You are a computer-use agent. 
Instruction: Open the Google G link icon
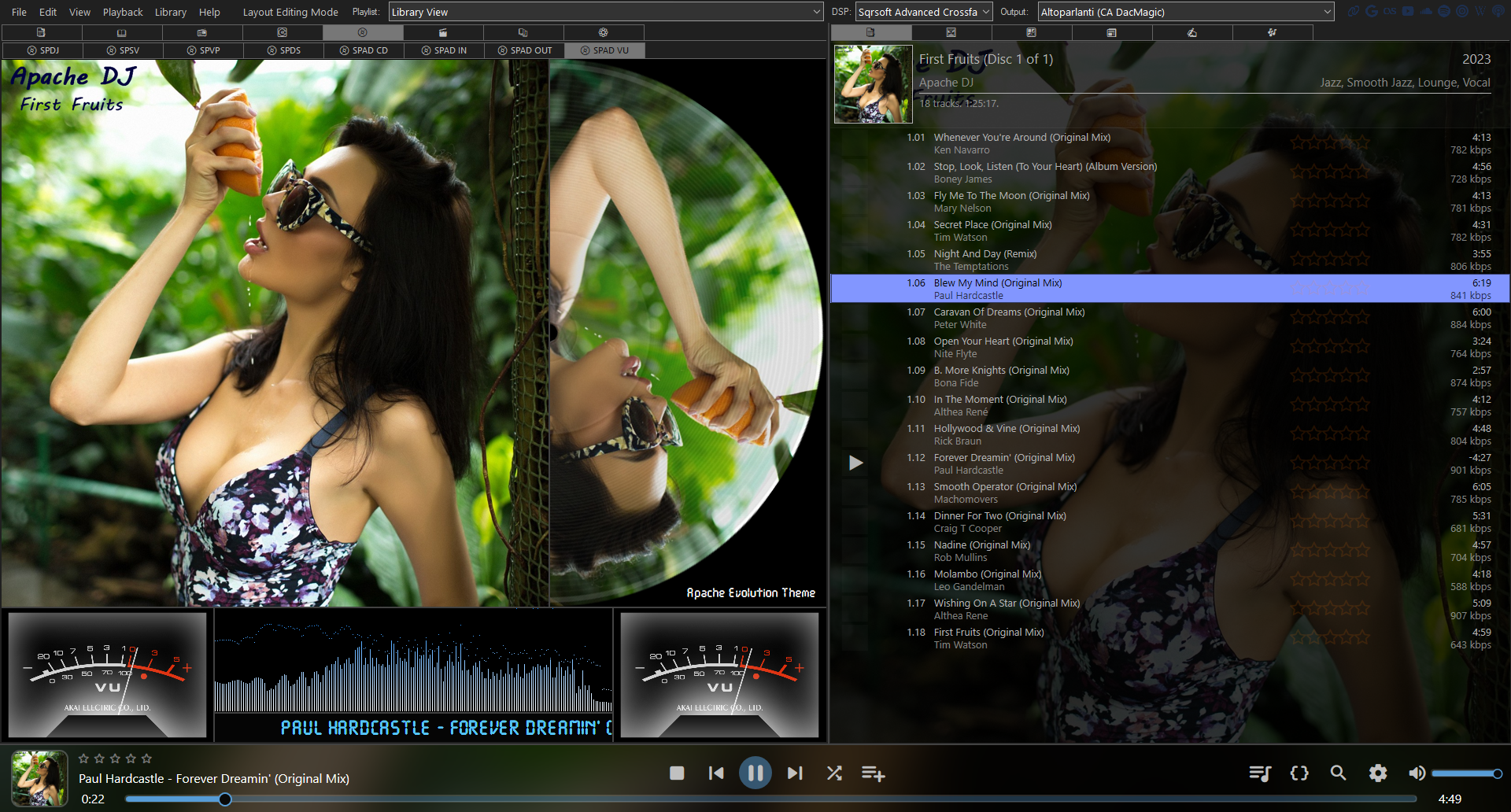pyautogui.click(x=1372, y=11)
